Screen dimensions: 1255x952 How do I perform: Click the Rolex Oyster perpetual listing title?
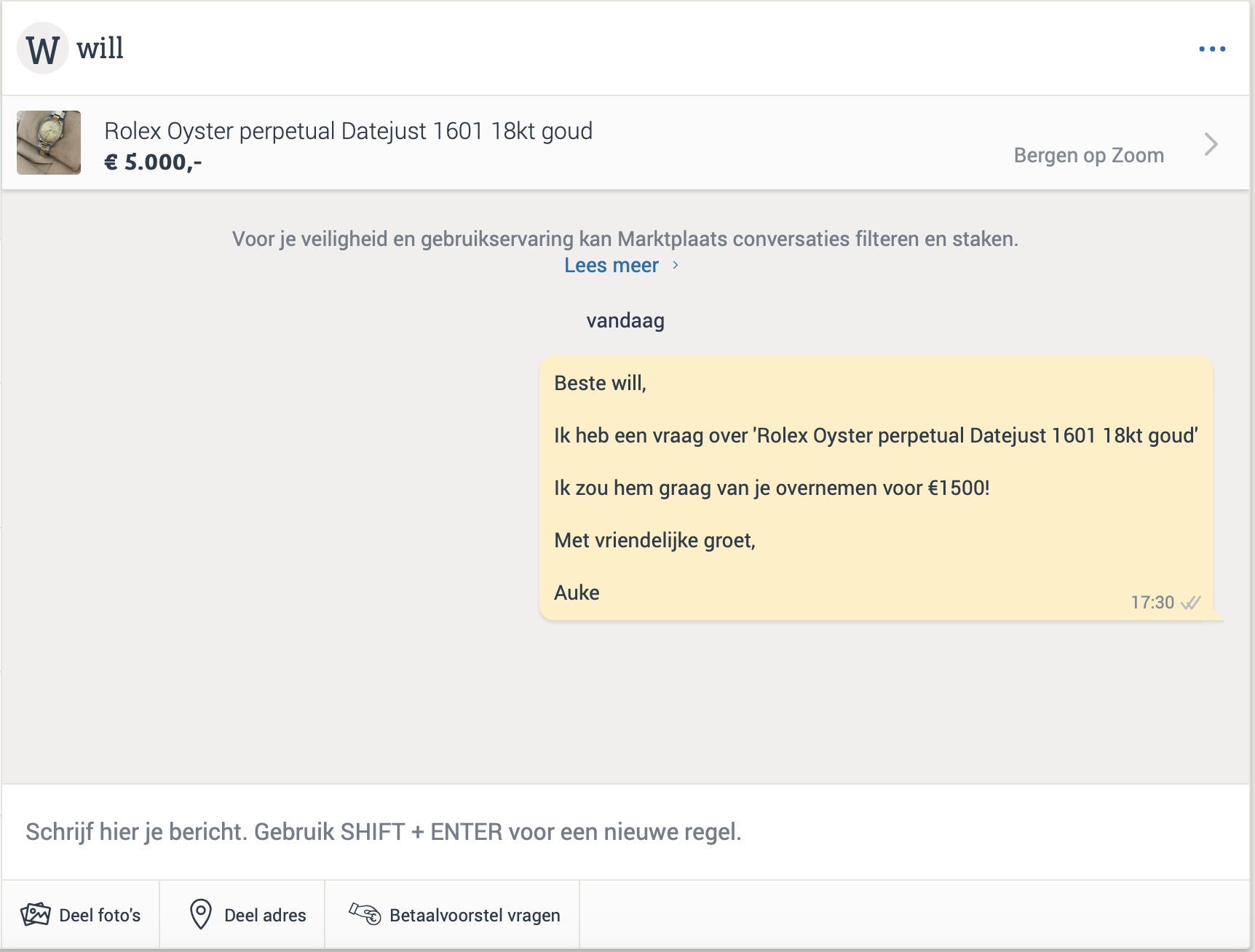pyautogui.click(x=348, y=131)
